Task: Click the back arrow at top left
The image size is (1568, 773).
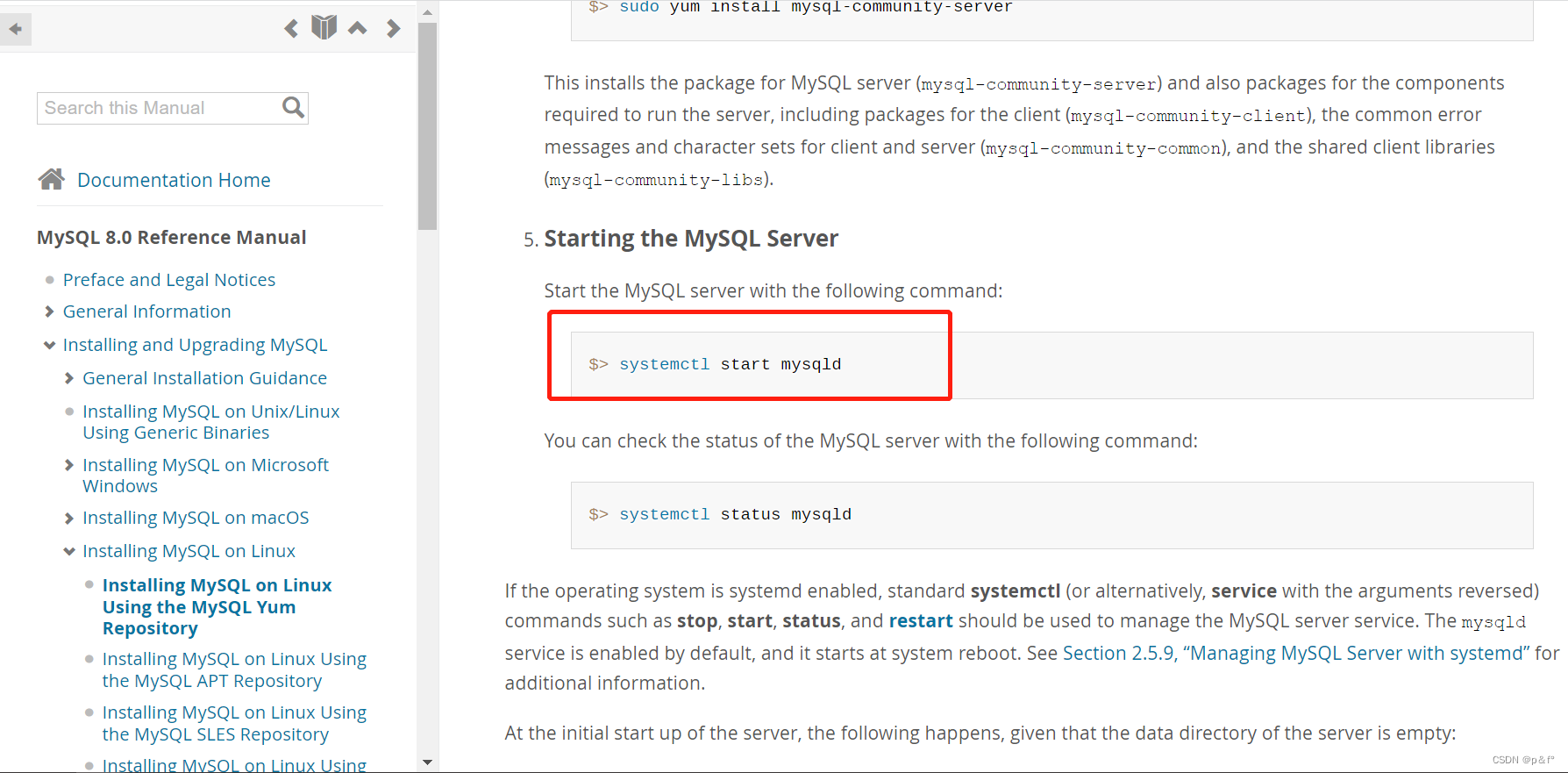Action: (15, 29)
